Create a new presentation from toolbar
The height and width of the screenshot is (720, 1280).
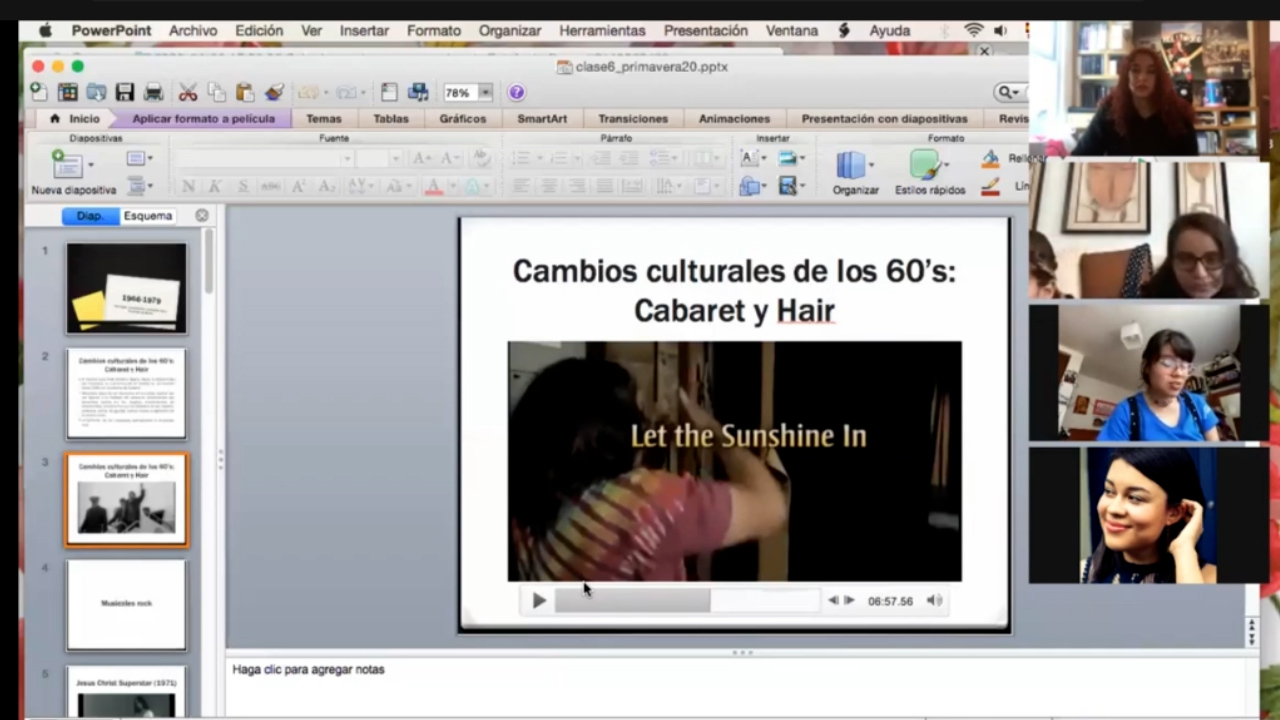click(38, 92)
